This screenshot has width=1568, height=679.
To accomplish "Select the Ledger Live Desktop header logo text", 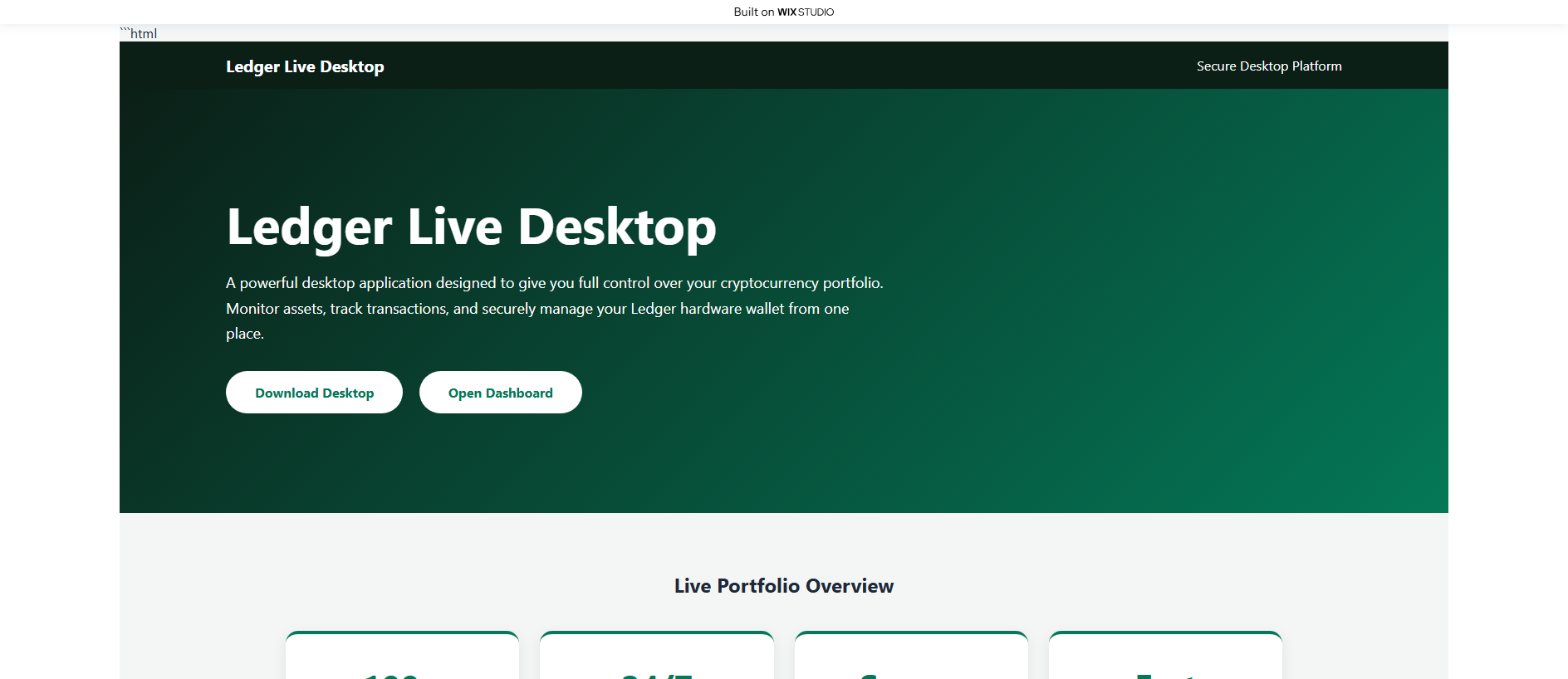I will point(305,66).
